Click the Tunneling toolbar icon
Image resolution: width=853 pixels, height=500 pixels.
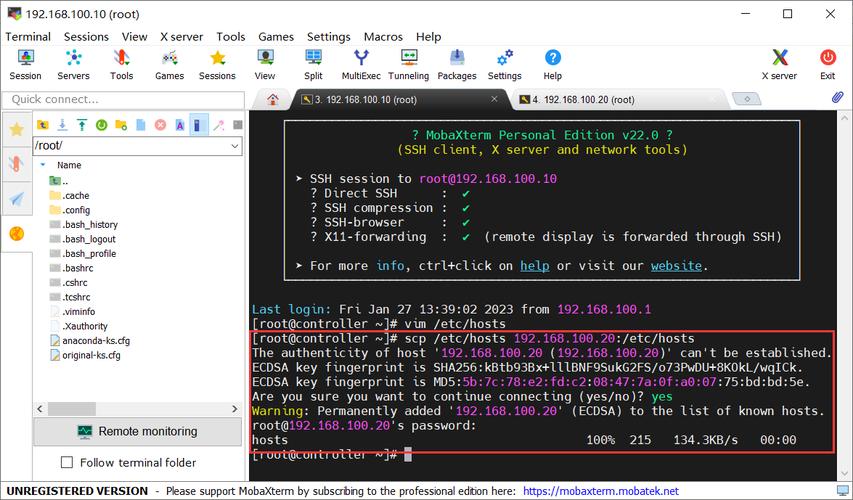pyautogui.click(x=408, y=65)
